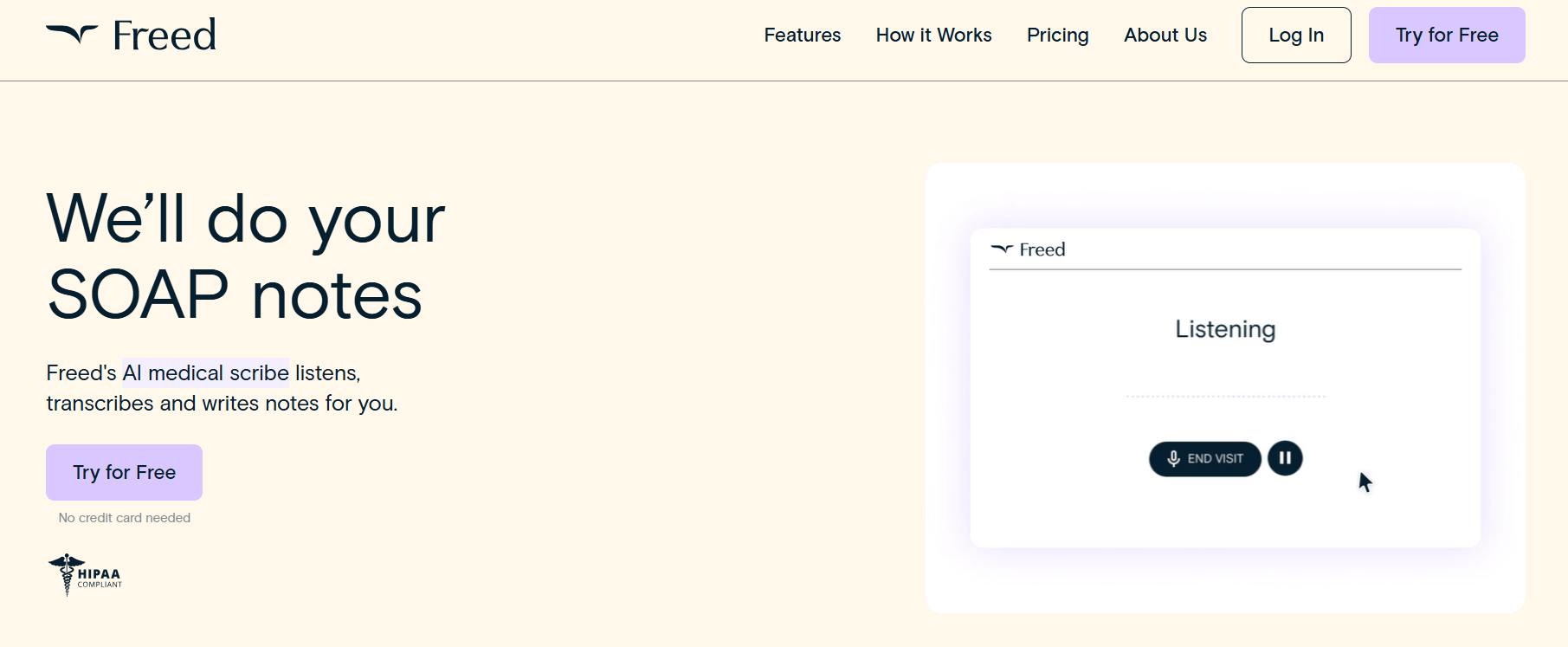Click the Log In button
The image size is (1568, 647).
(1295, 36)
